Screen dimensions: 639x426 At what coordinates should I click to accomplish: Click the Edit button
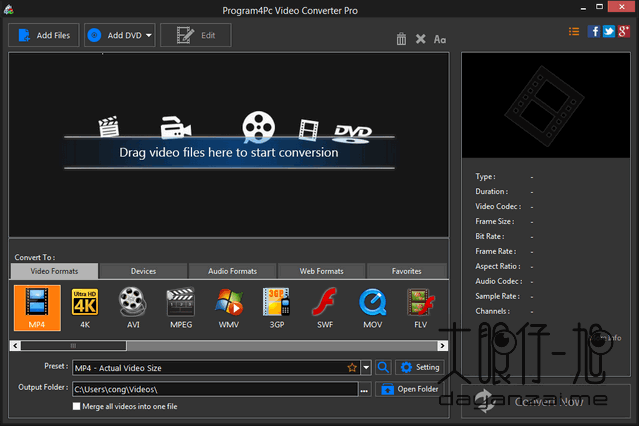point(196,35)
